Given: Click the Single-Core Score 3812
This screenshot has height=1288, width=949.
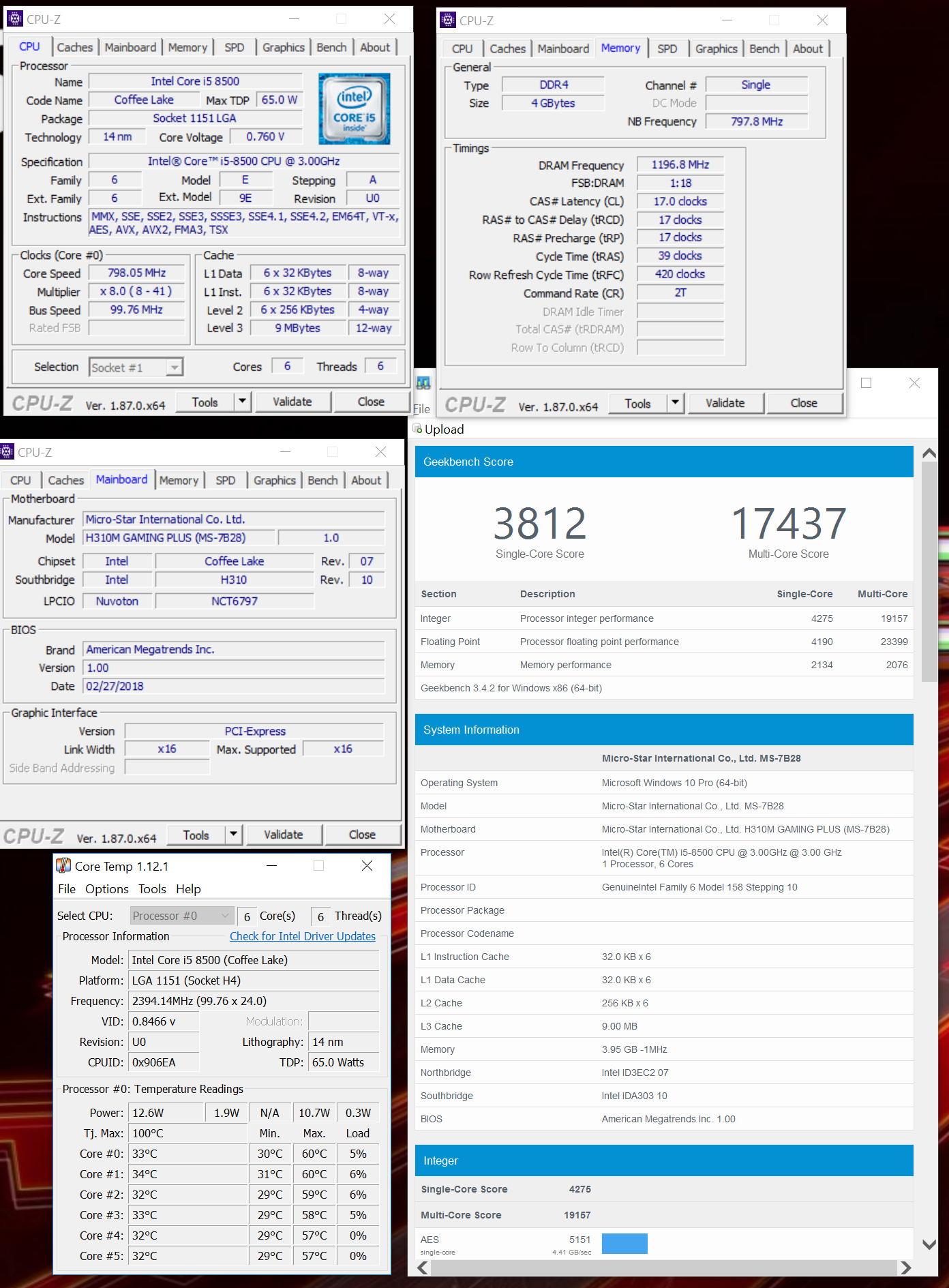Looking at the screenshot, I should 539,524.
